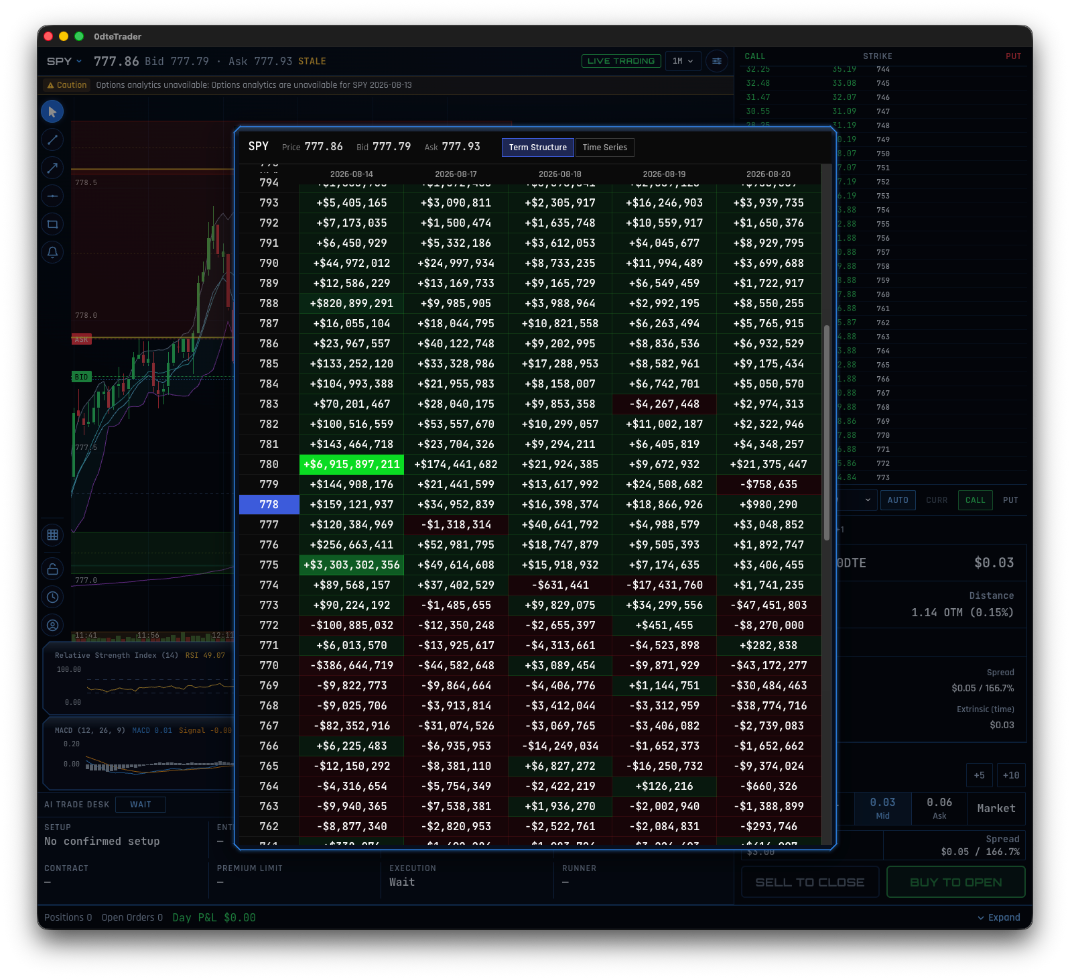The height and width of the screenshot is (979, 1070).
Task: Click the +$820,899,291 cell at strike 788
Action: (351, 304)
